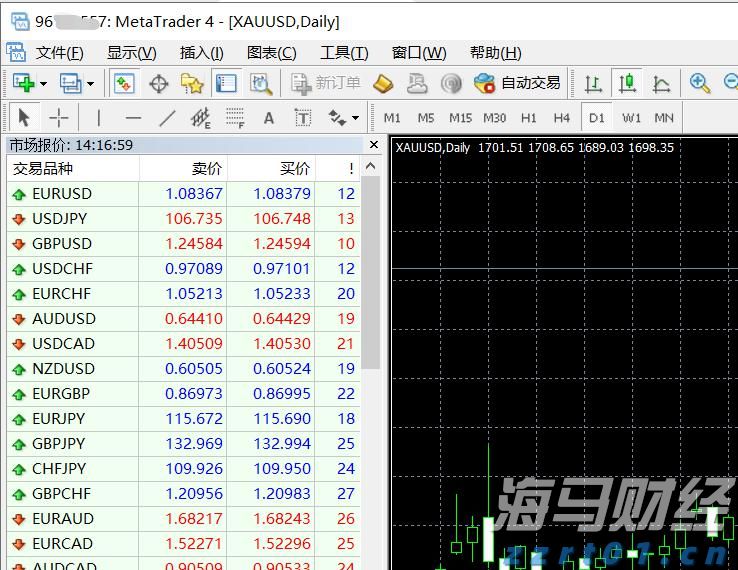Open the Data Window crosshair icon
This screenshot has height=570, width=738.
[158, 83]
